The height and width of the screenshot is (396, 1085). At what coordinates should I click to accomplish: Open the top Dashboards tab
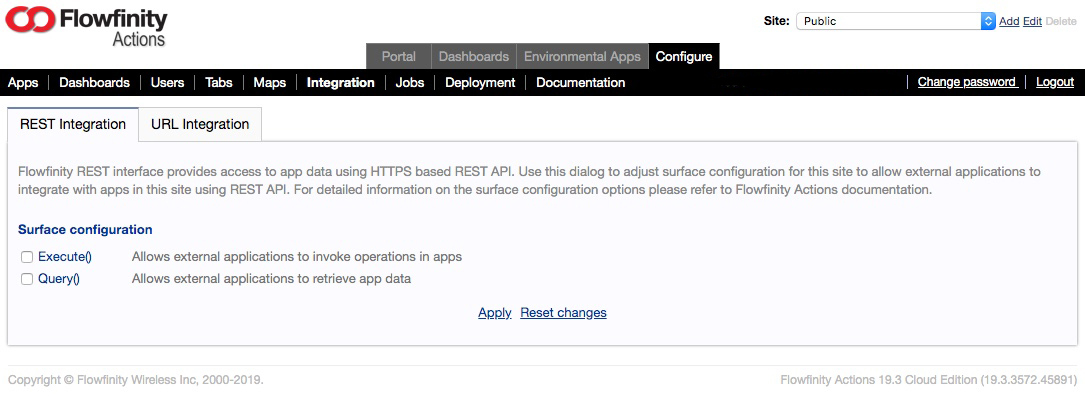tap(474, 57)
